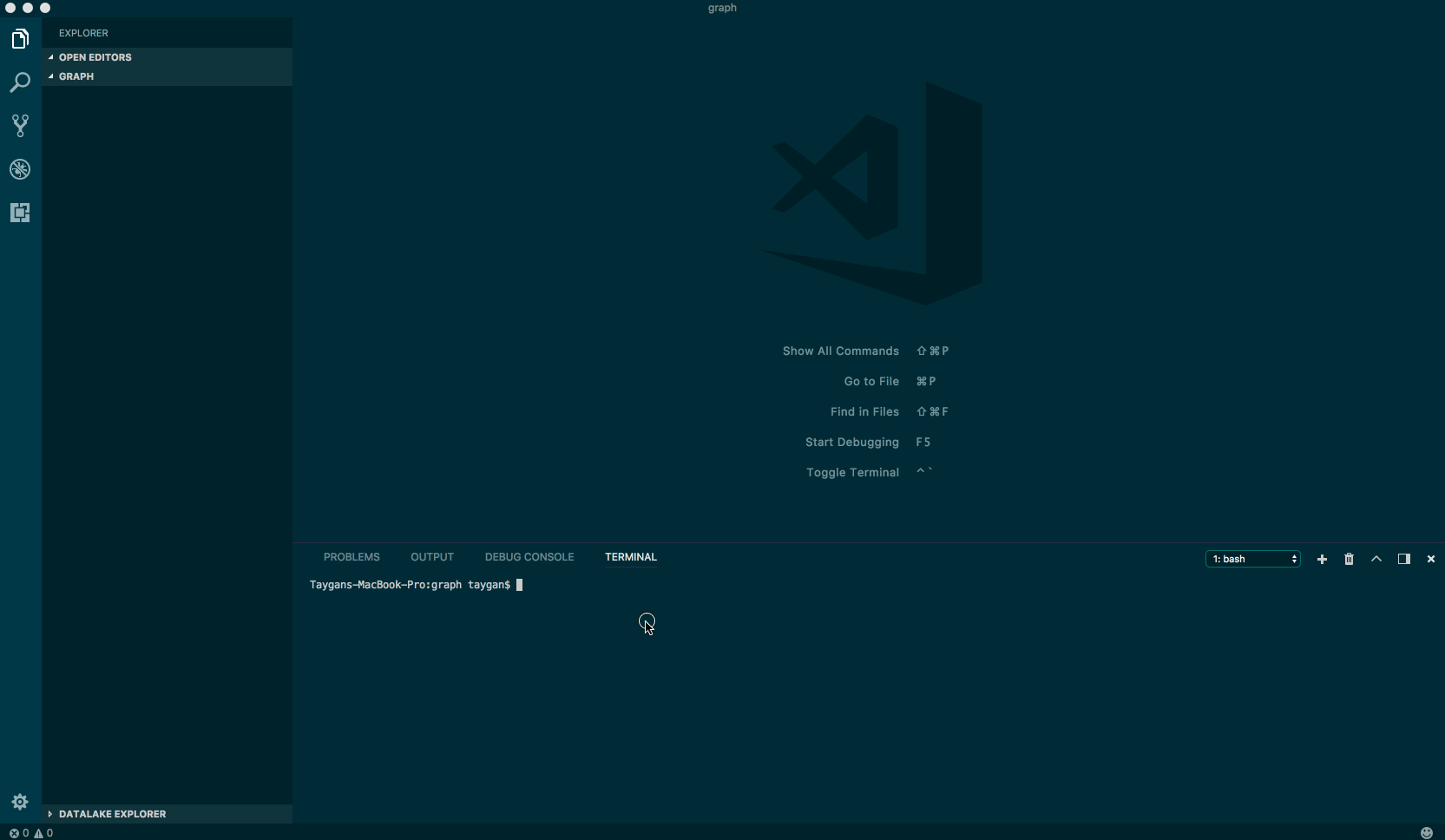The height and width of the screenshot is (840, 1445).
Task: Click the Start Debugging text
Action: pyautogui.click(x=852, y=443)
